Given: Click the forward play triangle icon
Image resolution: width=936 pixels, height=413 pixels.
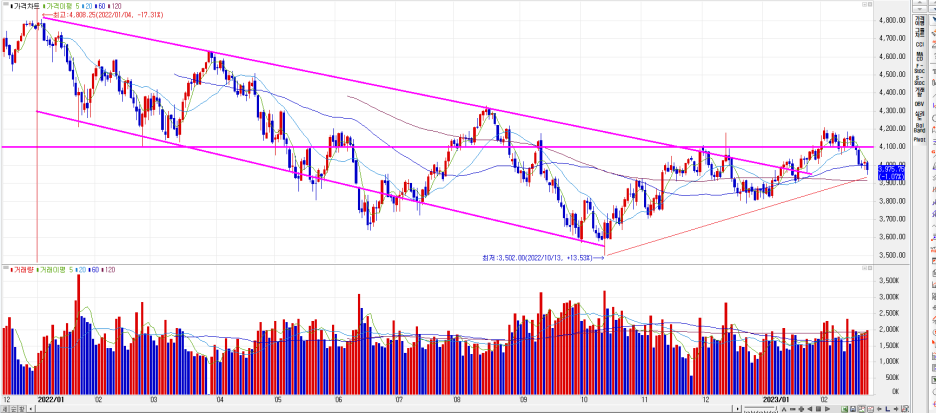Looking at the screenshot, I should click(827, 409).
